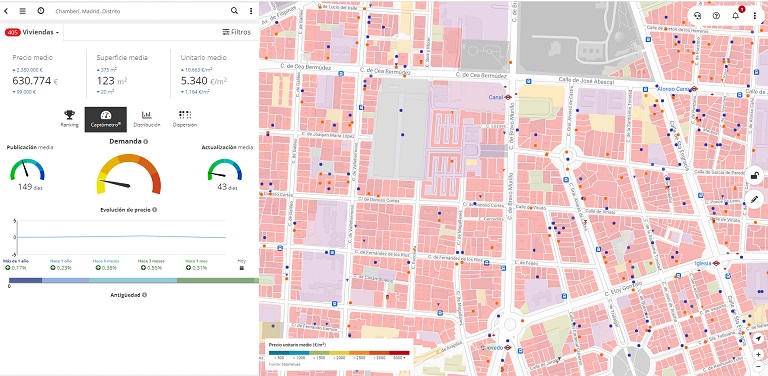This screenshot has width=768, height=376.
Task: Open notifications bell
Action: coord(736,16)
